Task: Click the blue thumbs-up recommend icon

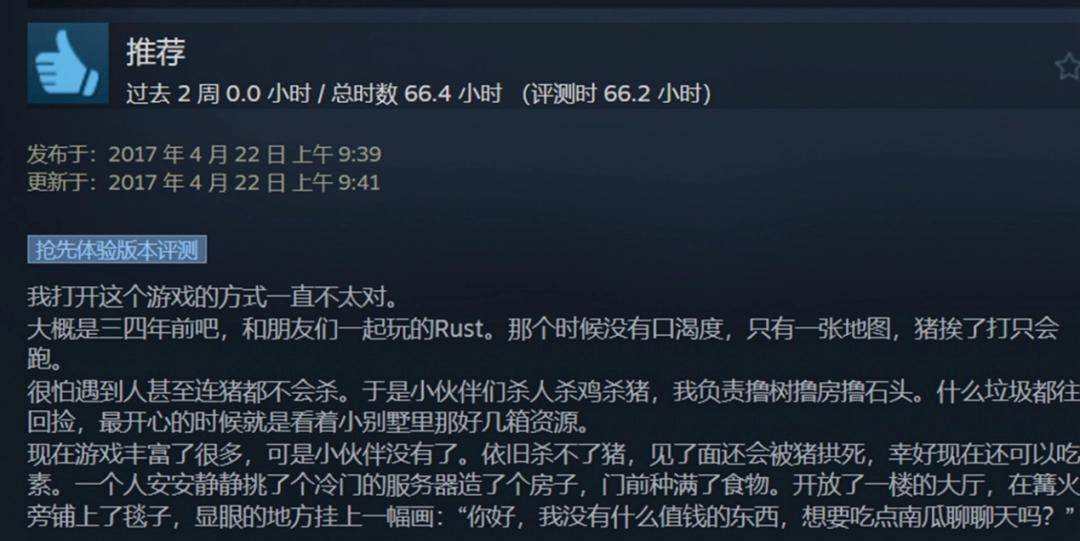Action: click(x=68, y=63)
